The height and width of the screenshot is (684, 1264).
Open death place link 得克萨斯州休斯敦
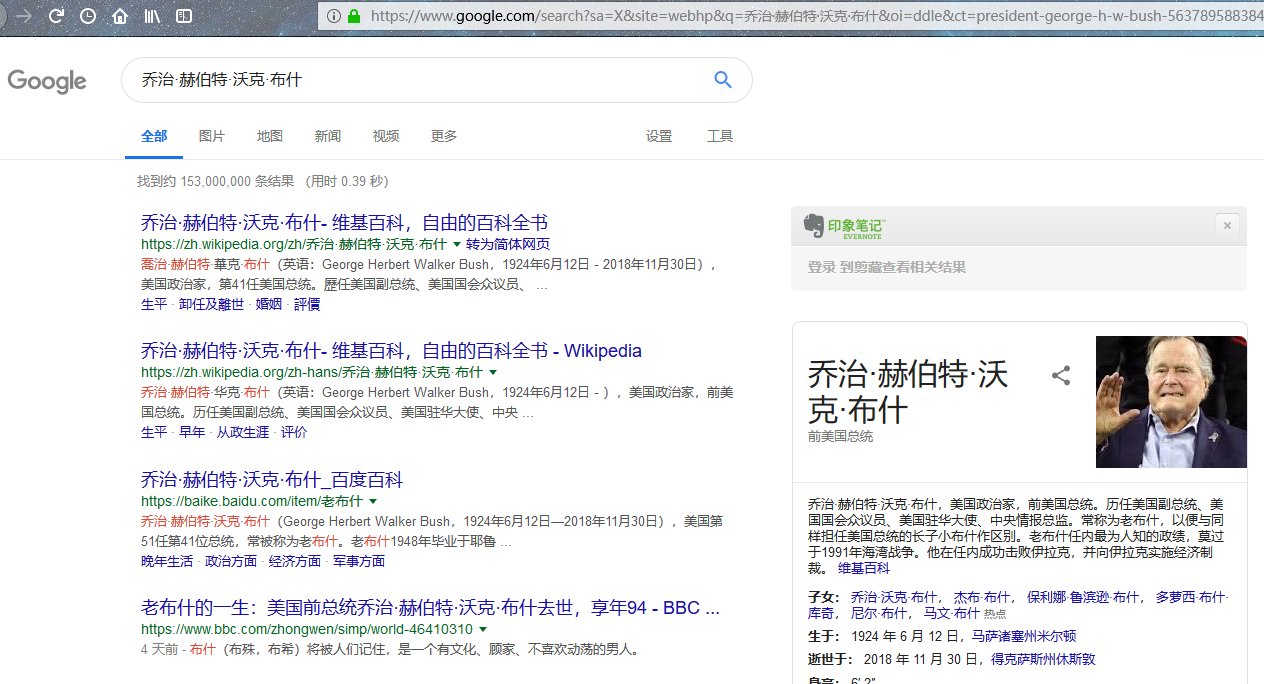click(1043, 660)
